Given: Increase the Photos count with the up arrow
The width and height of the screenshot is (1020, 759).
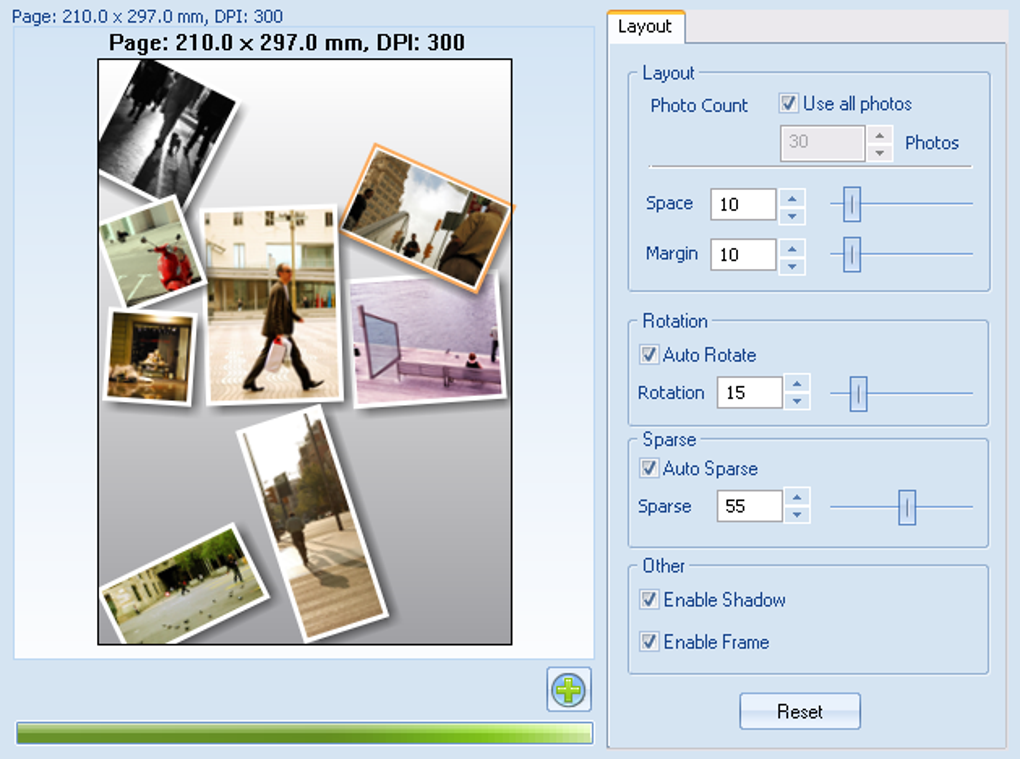Looking at the screenshot, I should point(878,135).
